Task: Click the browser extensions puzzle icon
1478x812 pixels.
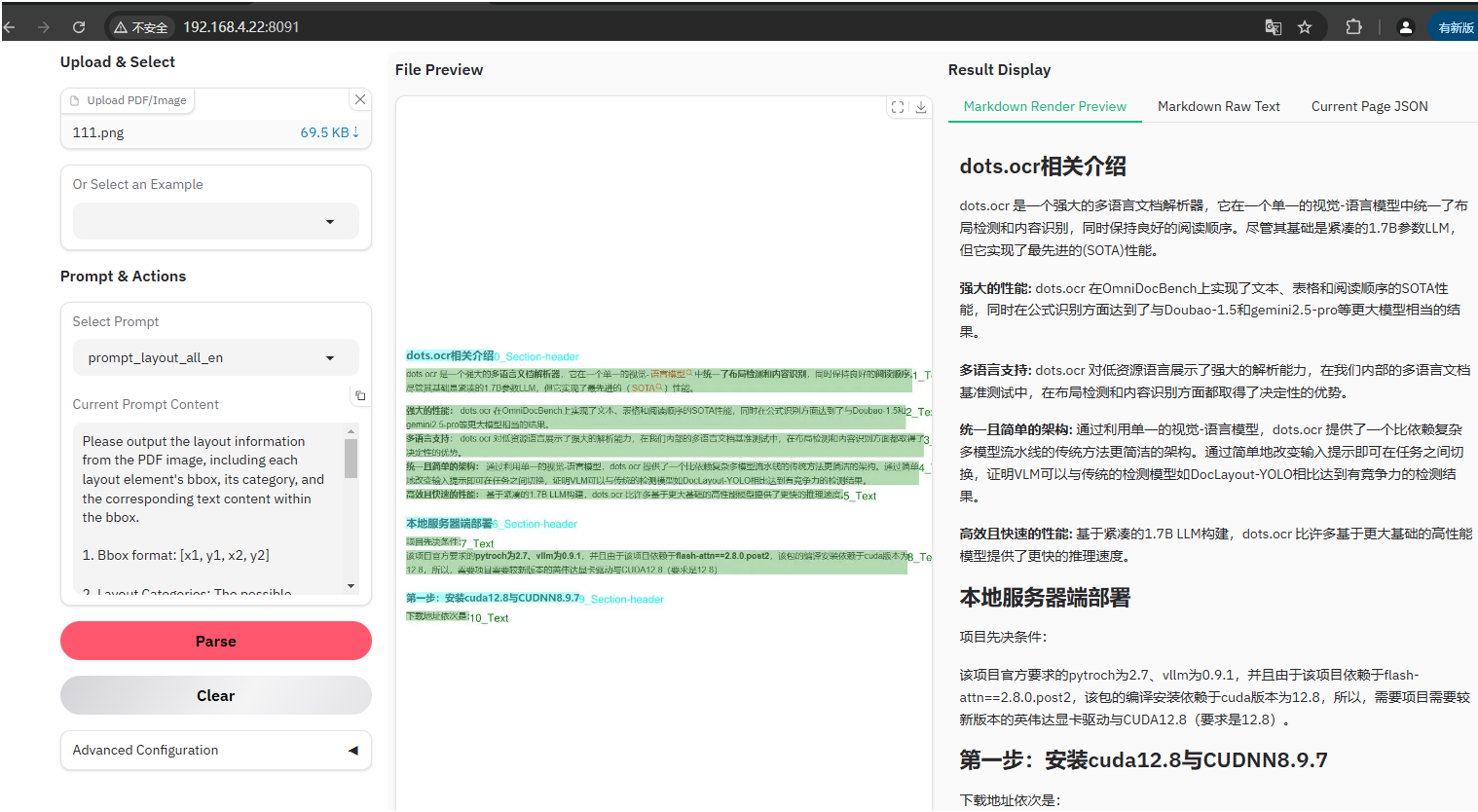Action: [x=1353, y=26]
